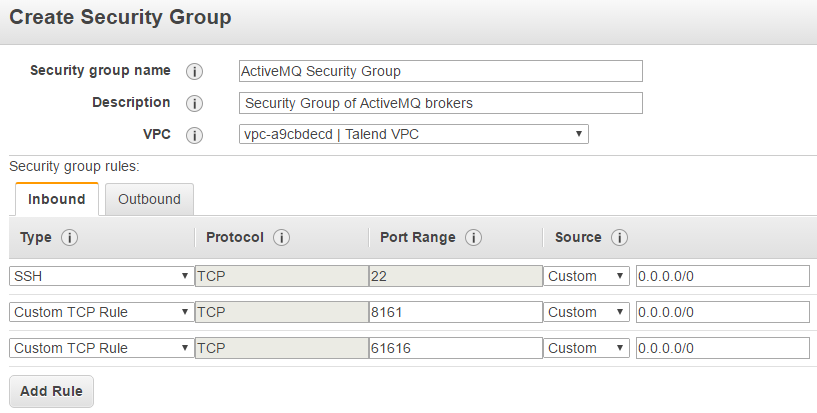
Task: Click the Description text field
Action: (440, 103)
